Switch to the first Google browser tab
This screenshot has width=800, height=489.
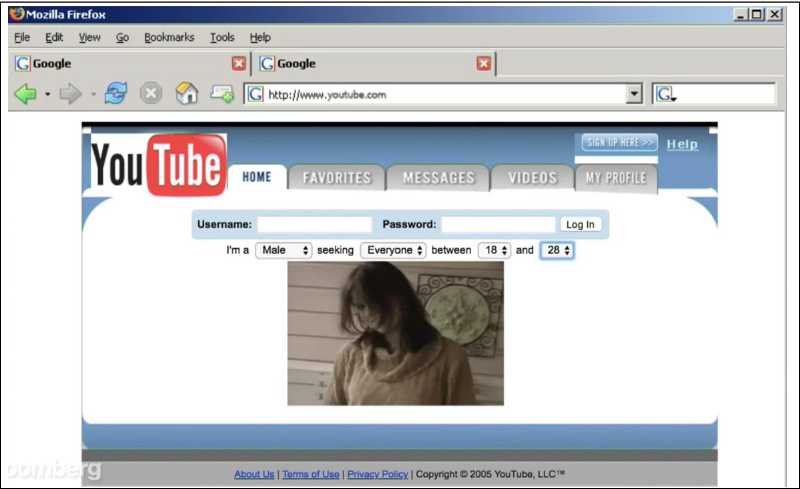129,63
